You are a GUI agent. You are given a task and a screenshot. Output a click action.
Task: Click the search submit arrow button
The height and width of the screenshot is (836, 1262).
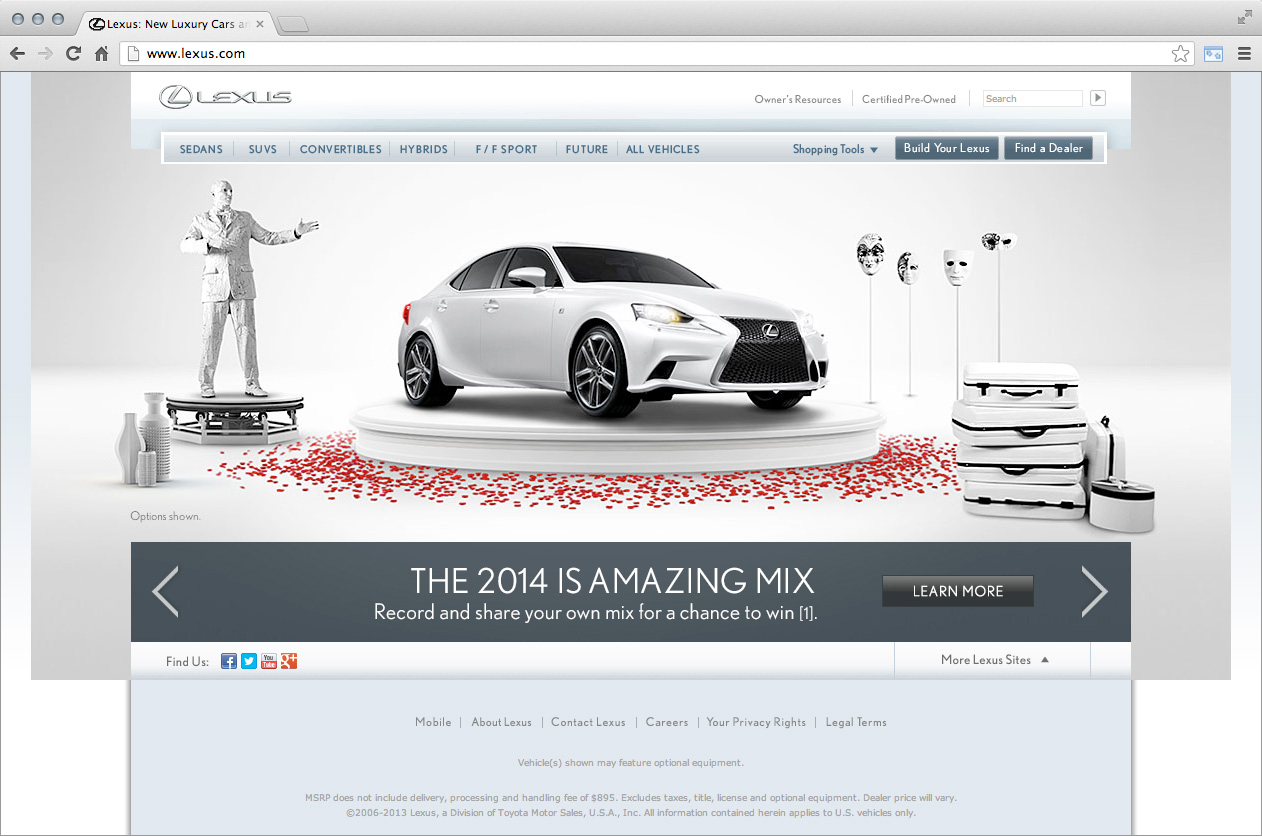(1098, 98)
